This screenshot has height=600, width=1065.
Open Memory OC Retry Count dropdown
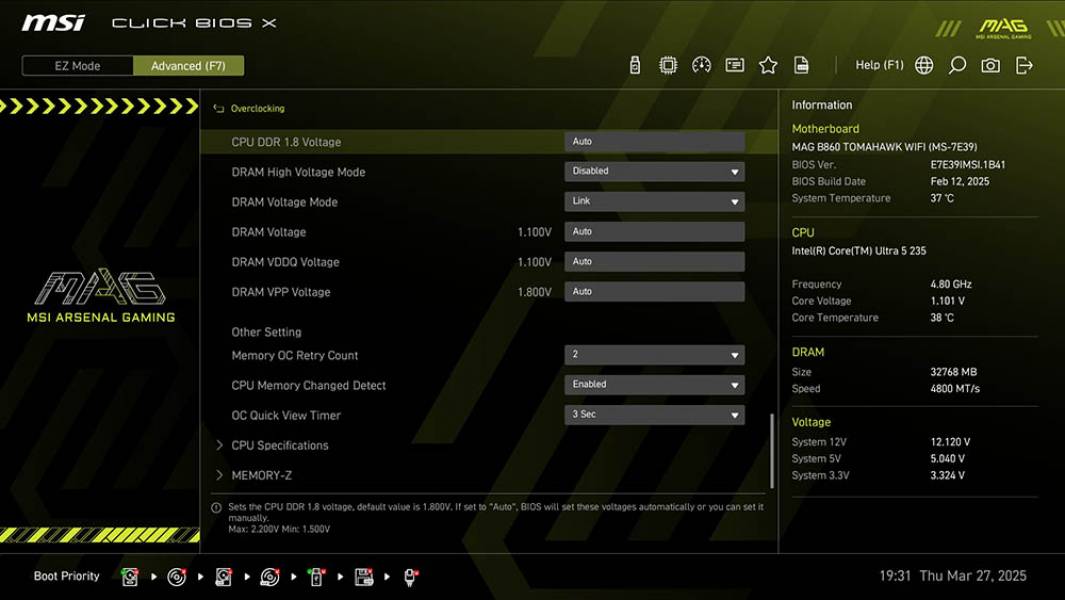pos(654,355)
